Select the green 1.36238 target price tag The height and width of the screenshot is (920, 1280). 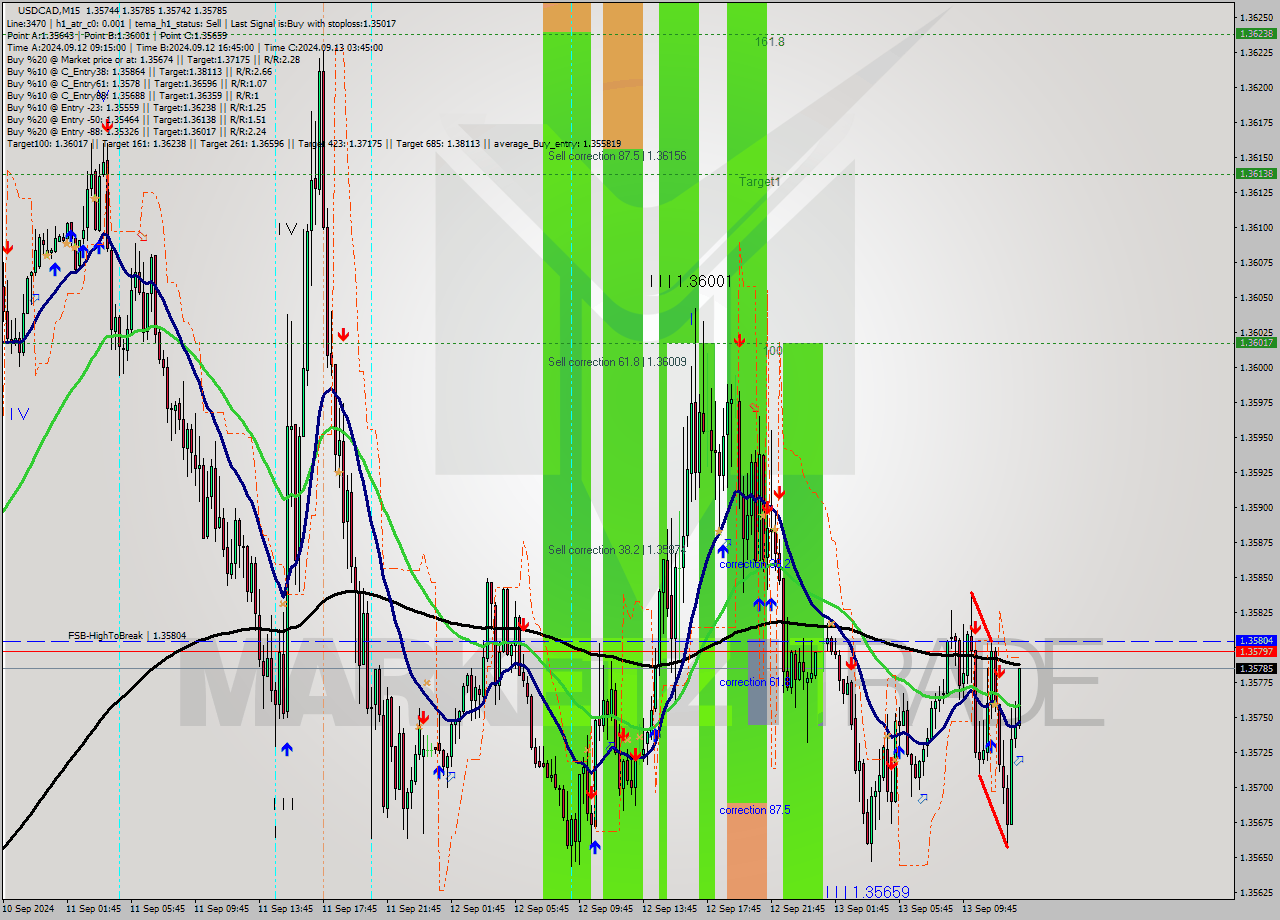(x=1258, y=33)
